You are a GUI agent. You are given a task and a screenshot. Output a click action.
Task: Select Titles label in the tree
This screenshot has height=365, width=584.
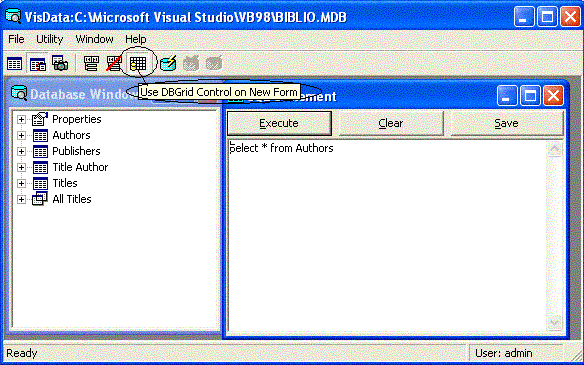pyautogui.click(x=65, y=183)
